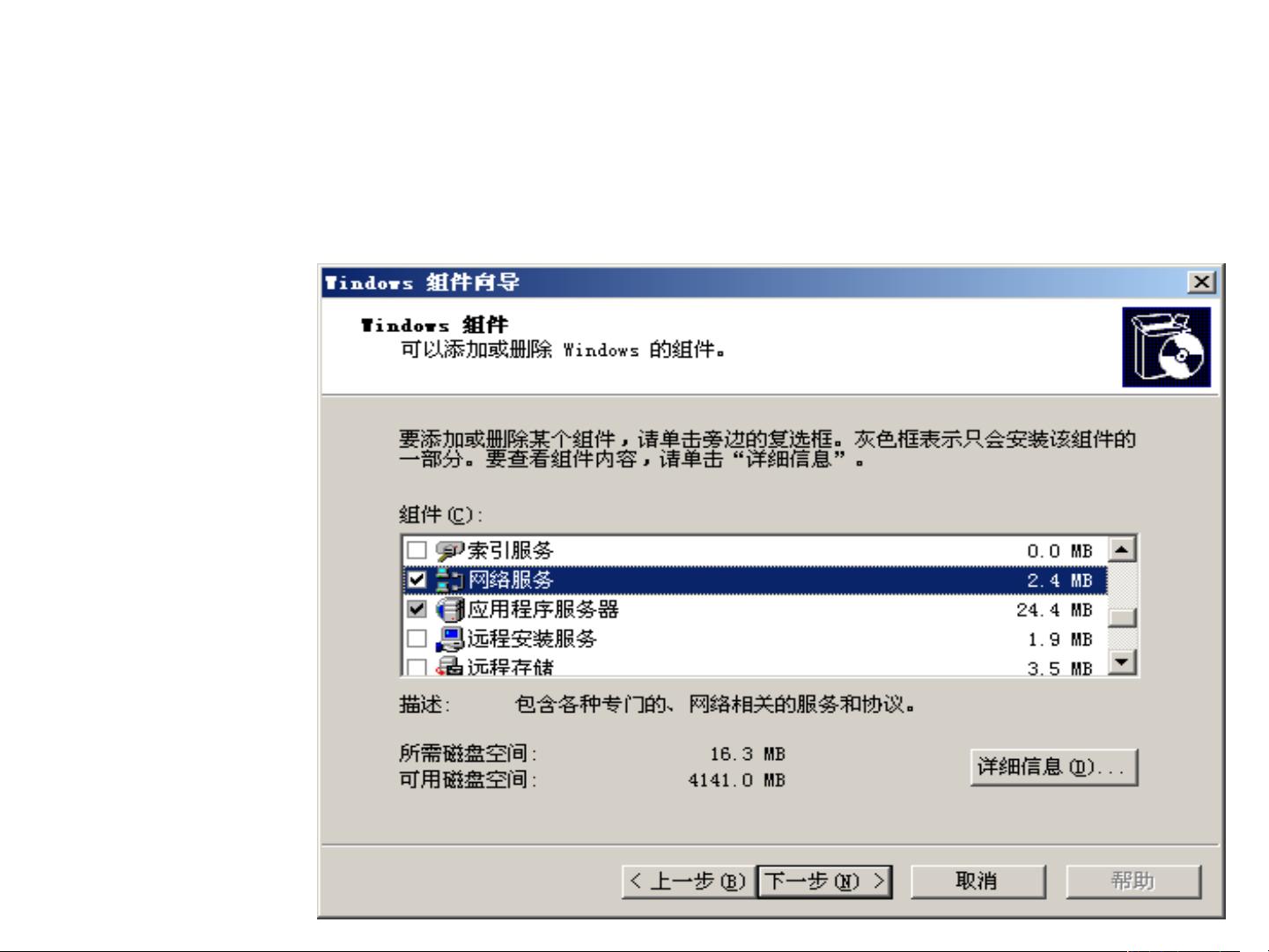Viewport: 1269px width, 952px height.
Task: Uncheck the 网络服务 checkbox
Action: [x=416, y=580]
